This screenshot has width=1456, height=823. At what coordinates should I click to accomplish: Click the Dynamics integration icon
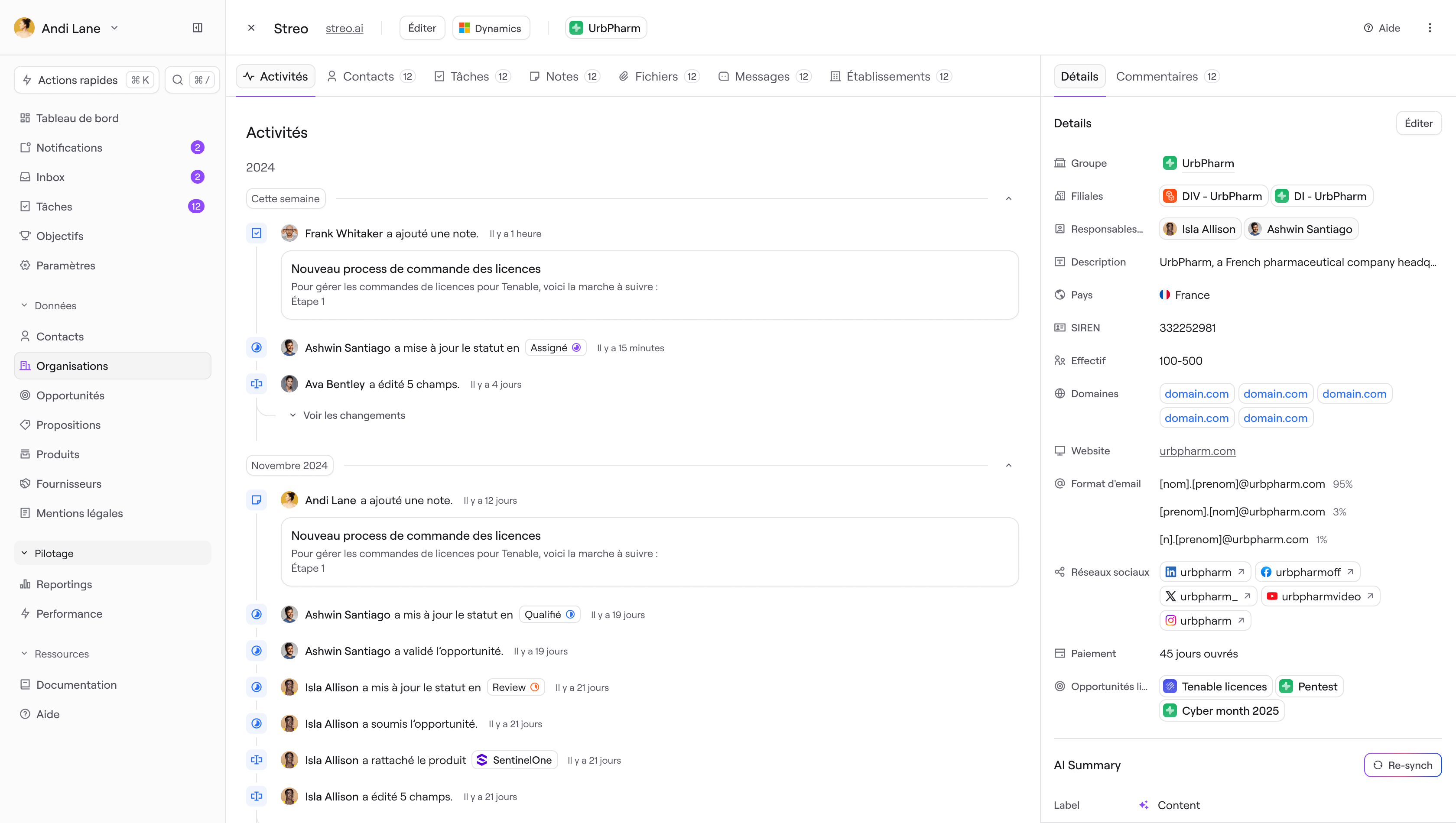(465, 27)
